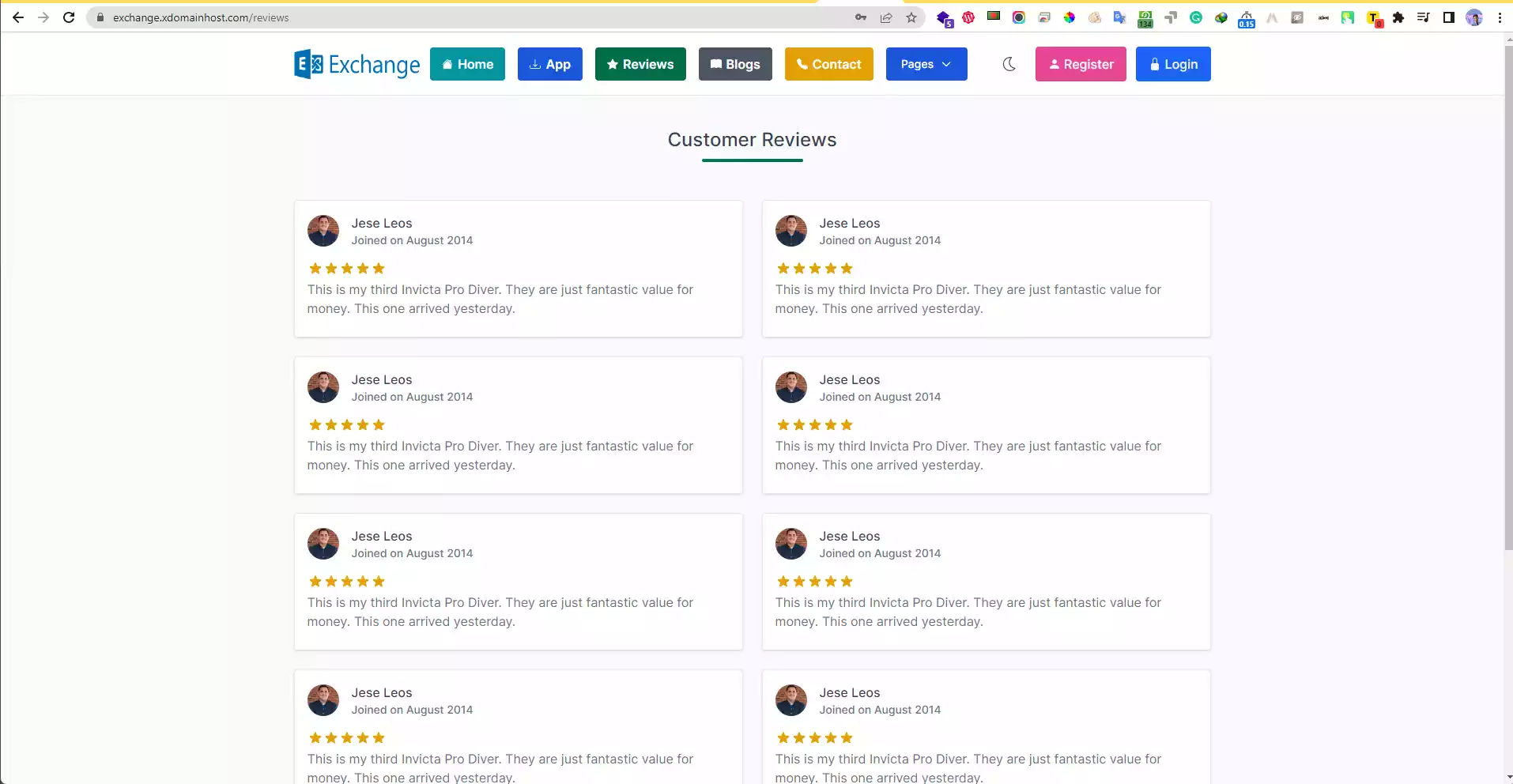1513x784 pixels.
Task: Open the Google Translate extension
Action: click(x=1120, y=17)
